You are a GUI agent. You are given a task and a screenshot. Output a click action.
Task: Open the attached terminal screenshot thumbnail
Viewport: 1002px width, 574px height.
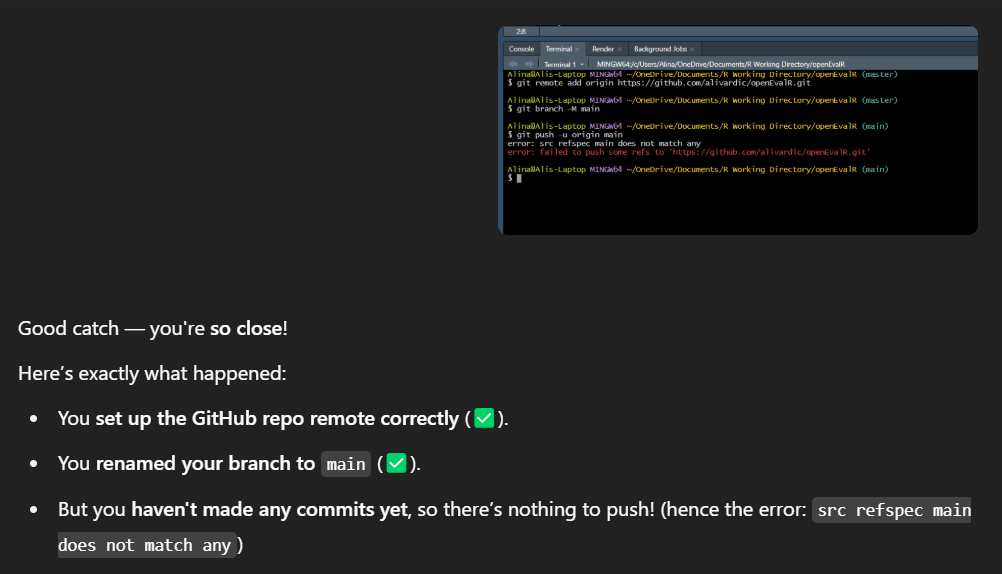737,130
